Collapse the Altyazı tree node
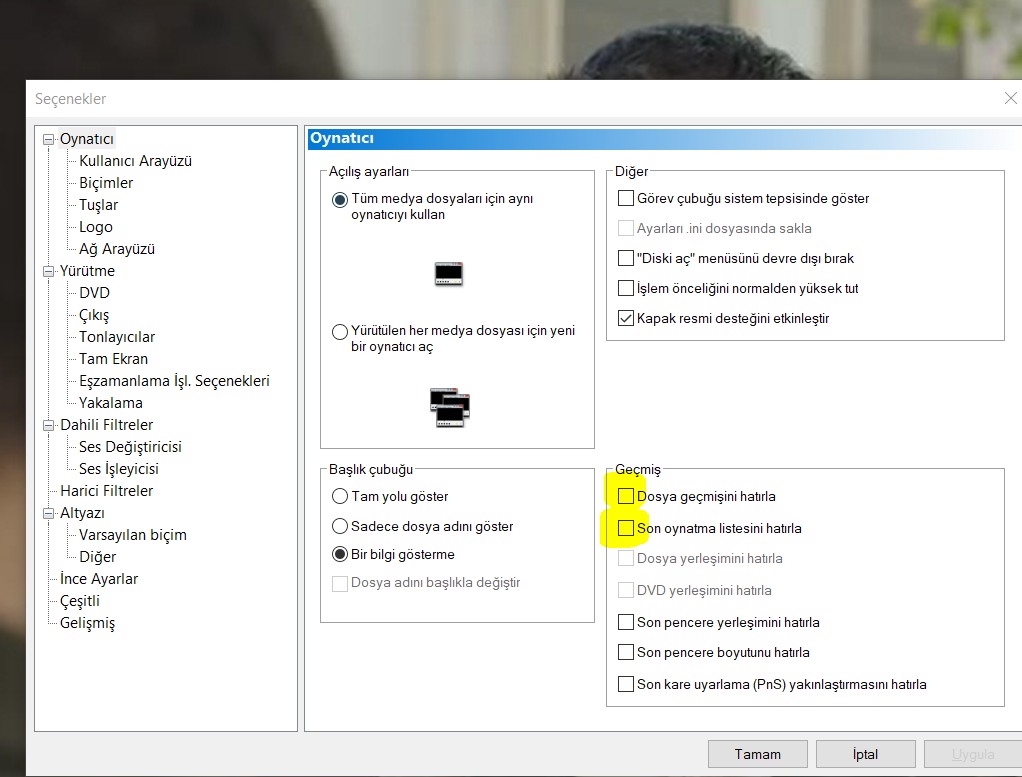 coord(48,514)
